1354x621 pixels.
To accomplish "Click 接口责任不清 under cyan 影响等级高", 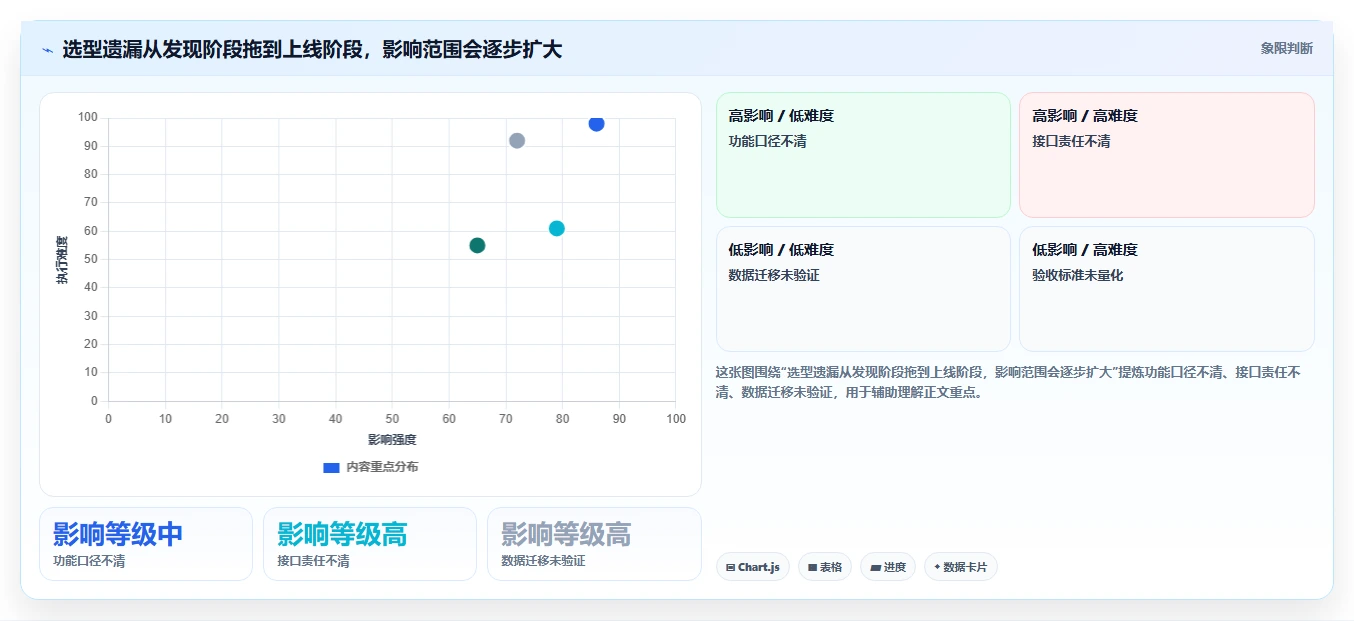I will (x=313, y=561).
